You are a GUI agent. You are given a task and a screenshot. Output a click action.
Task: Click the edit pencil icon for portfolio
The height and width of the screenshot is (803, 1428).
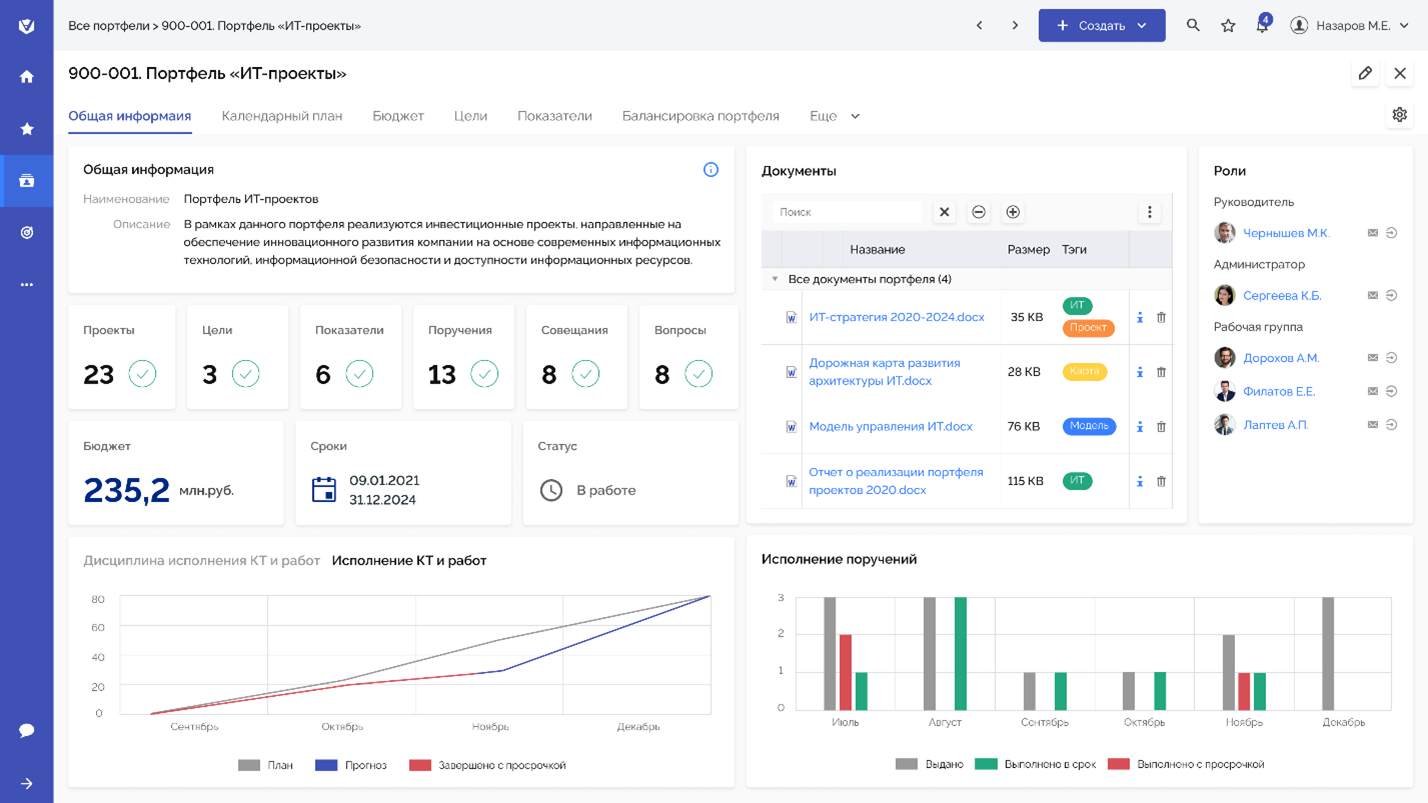[x=1365, y=73]
